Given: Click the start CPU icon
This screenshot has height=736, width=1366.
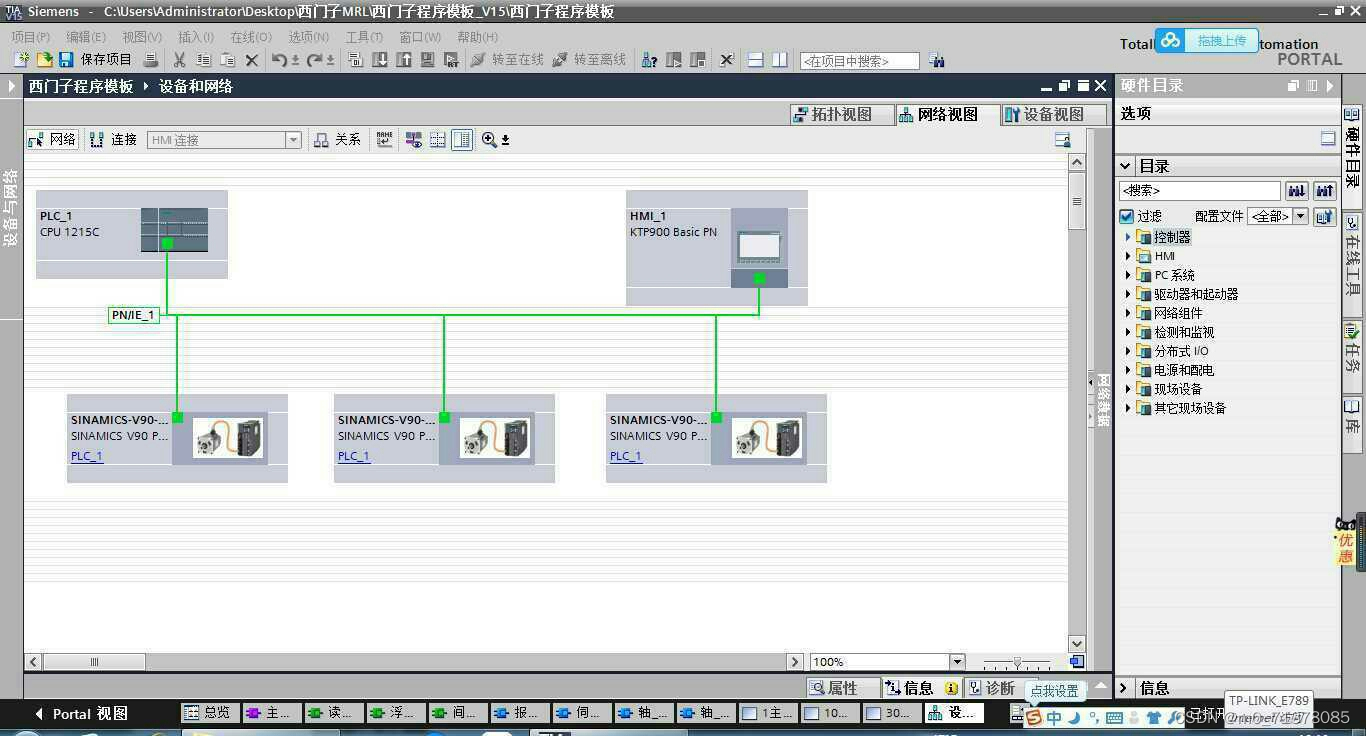Looking at the screenshot, I should [674, 60].
